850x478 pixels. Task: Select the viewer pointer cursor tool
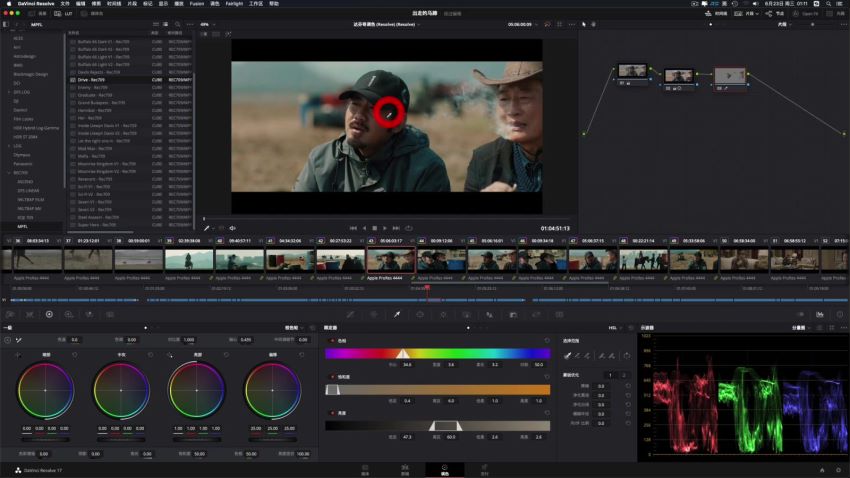tap(584, 24)
